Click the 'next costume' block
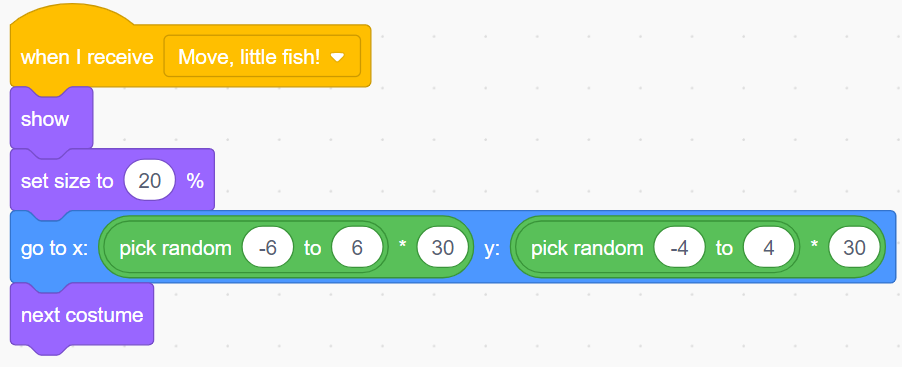Image resolution: width=902 pixels, height=367 pixels. tap(82, 315)
